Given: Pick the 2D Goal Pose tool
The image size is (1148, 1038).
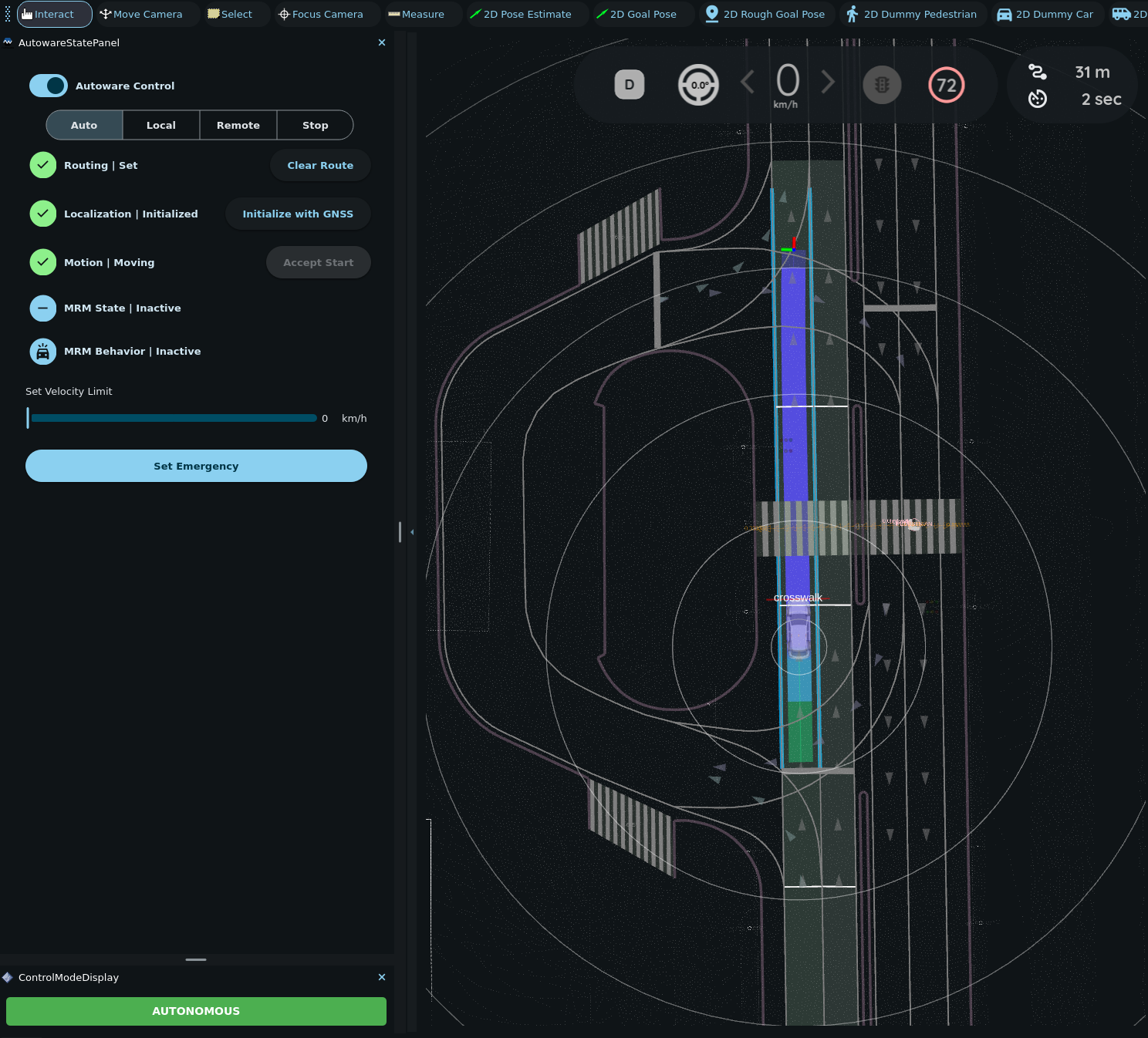Looking at the screenshot, I should (x=636, y=14).
